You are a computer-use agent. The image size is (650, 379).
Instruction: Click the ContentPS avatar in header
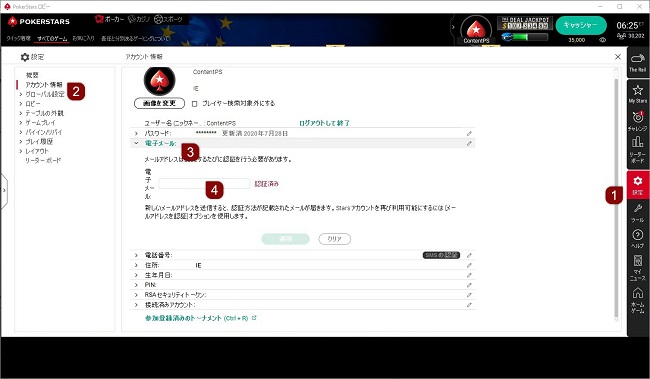click(476, 29)
